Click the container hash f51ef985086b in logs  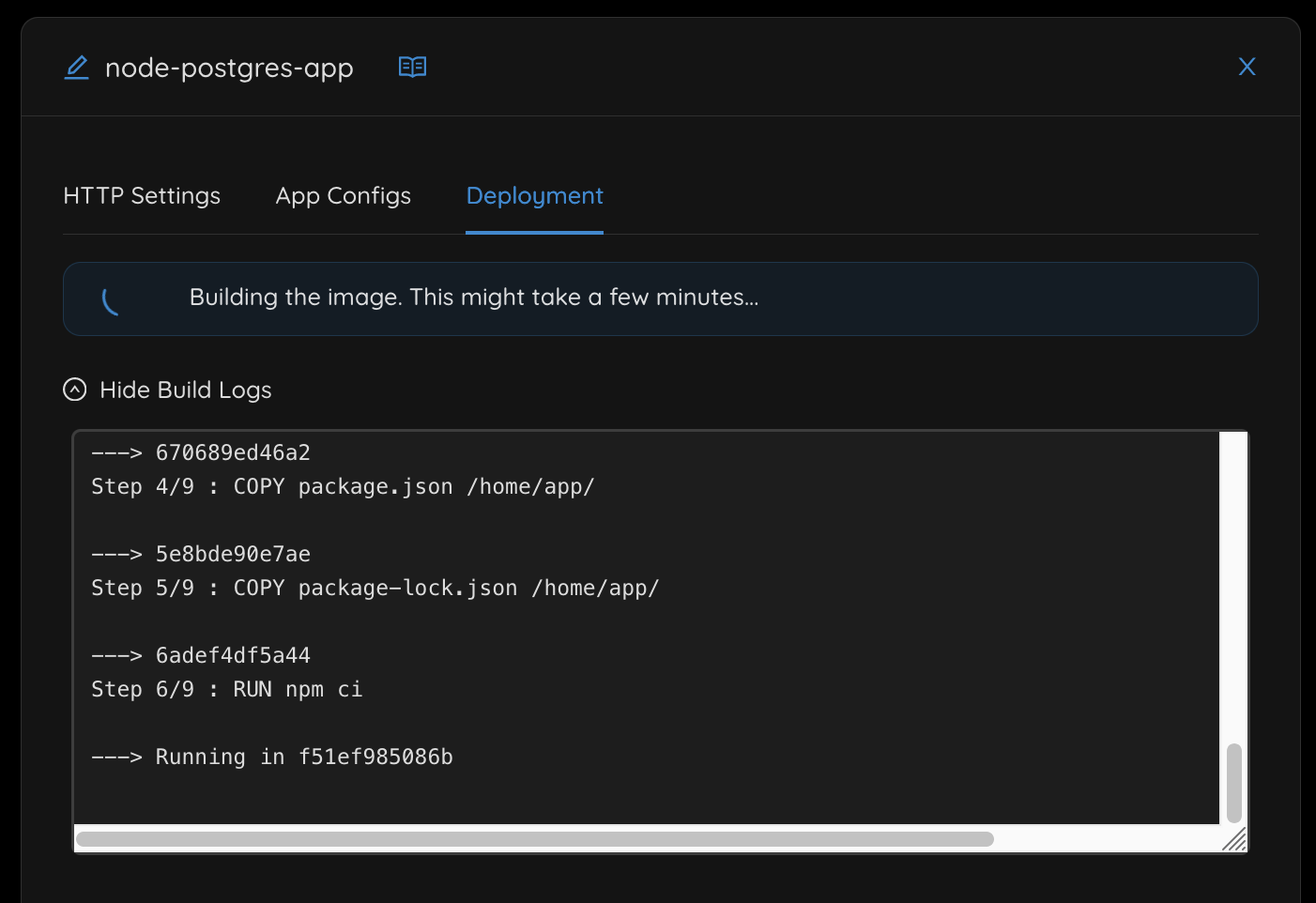[376, 756]
